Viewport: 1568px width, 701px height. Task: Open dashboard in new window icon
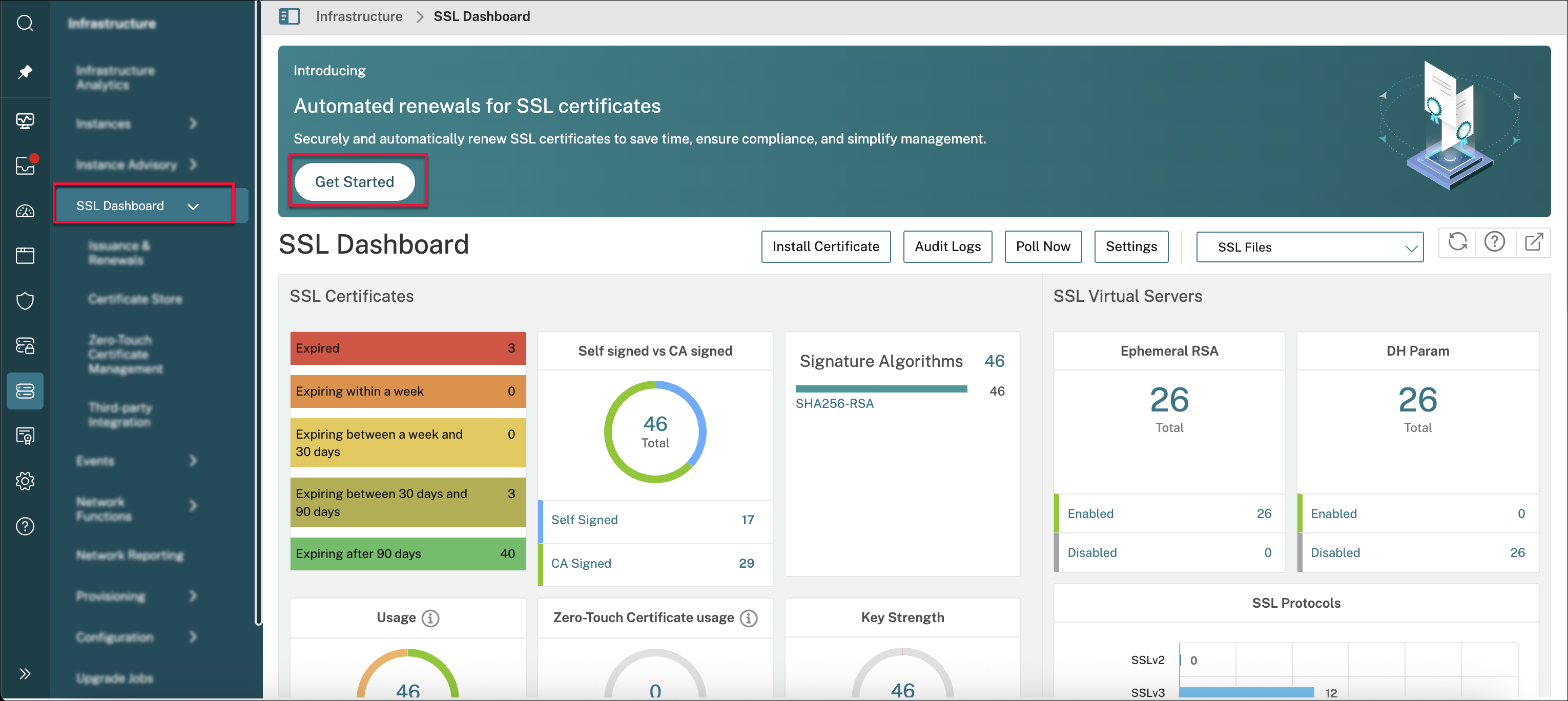coord(1533,242)
